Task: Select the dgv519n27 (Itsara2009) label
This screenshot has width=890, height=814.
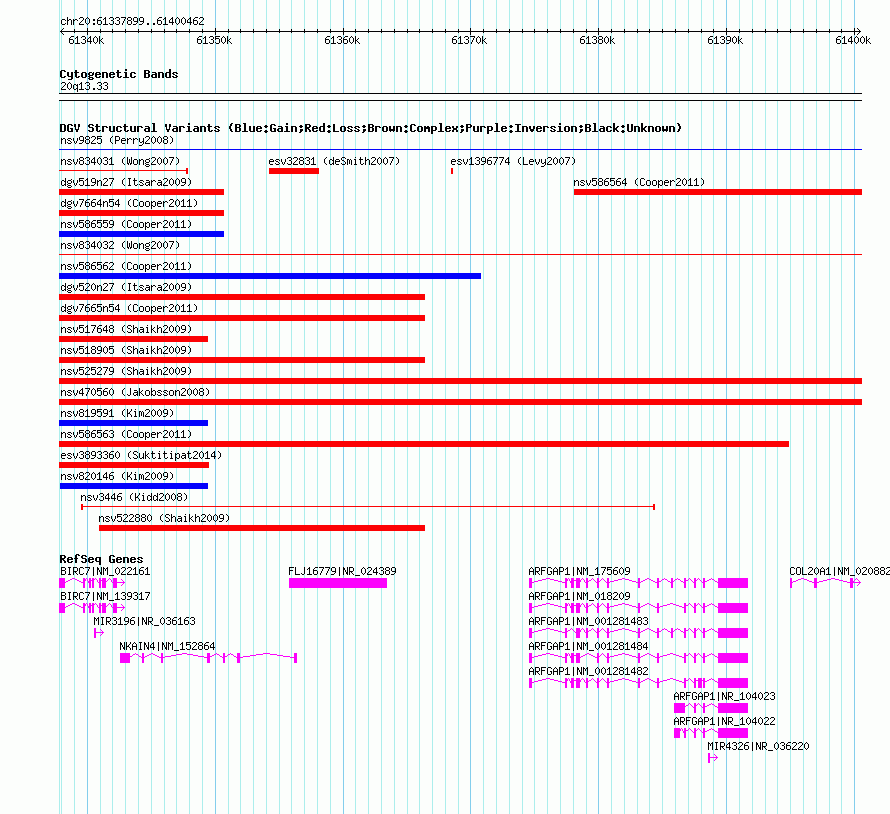Action: (x=126, y=182)
